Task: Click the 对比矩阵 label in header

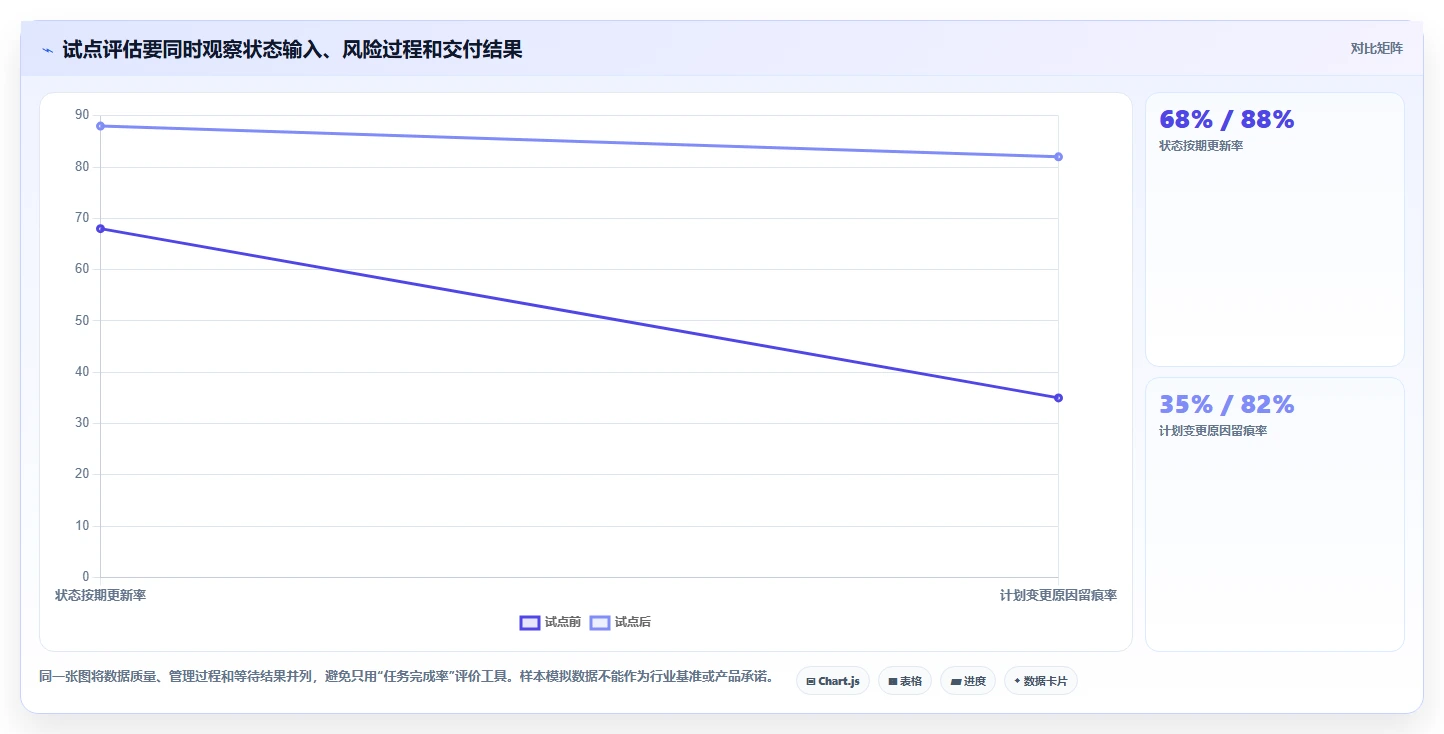Action: coord(1376,48)
